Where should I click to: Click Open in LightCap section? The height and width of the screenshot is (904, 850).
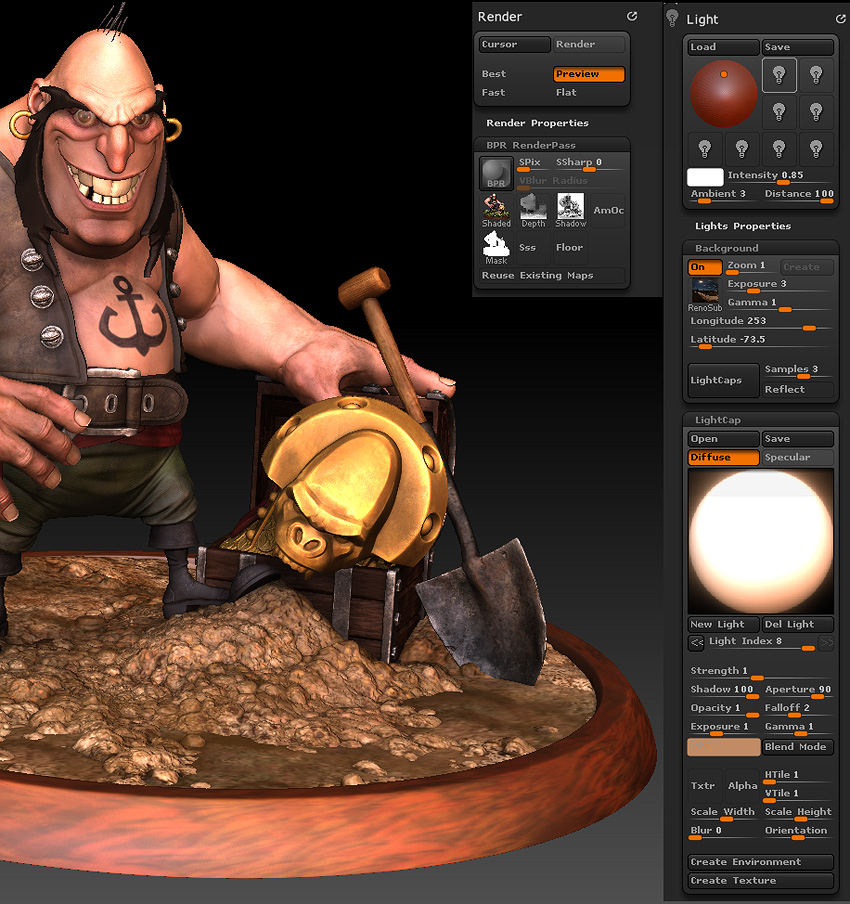point(723,439)
